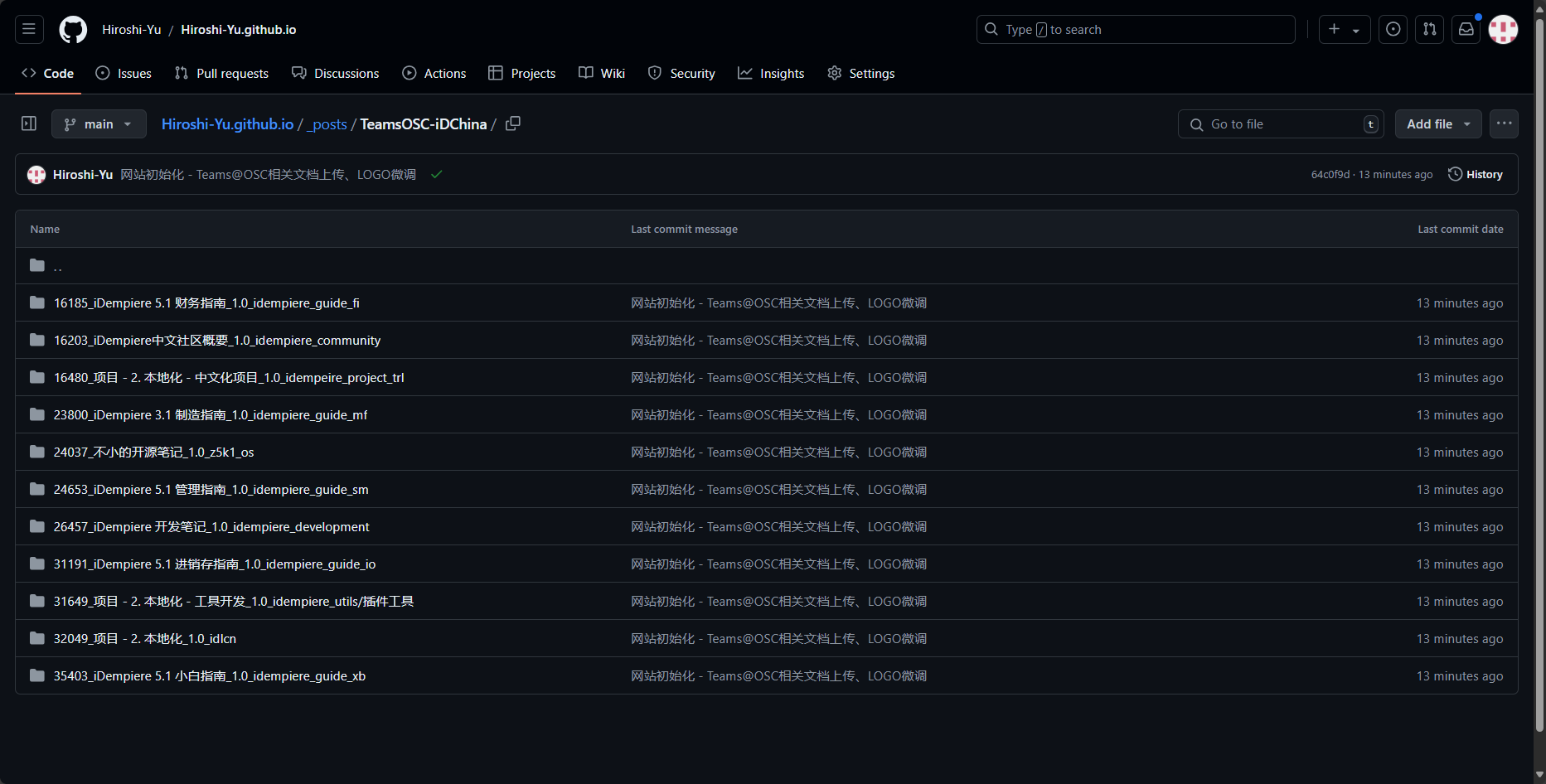Open folder 35403_iDempiere 5.1 小白指南

point(210,676)
